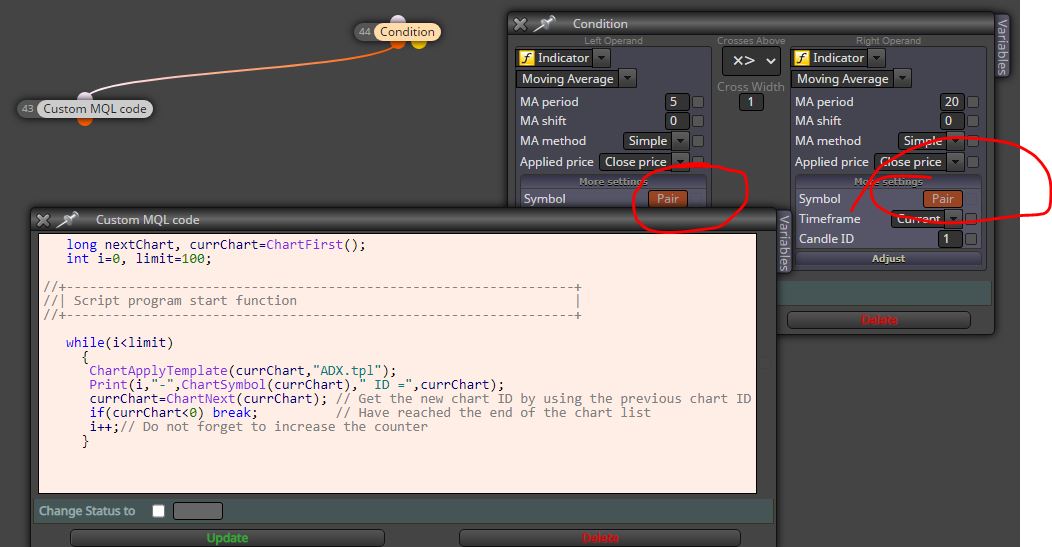Click the Candle ID value field

(949, 239)
